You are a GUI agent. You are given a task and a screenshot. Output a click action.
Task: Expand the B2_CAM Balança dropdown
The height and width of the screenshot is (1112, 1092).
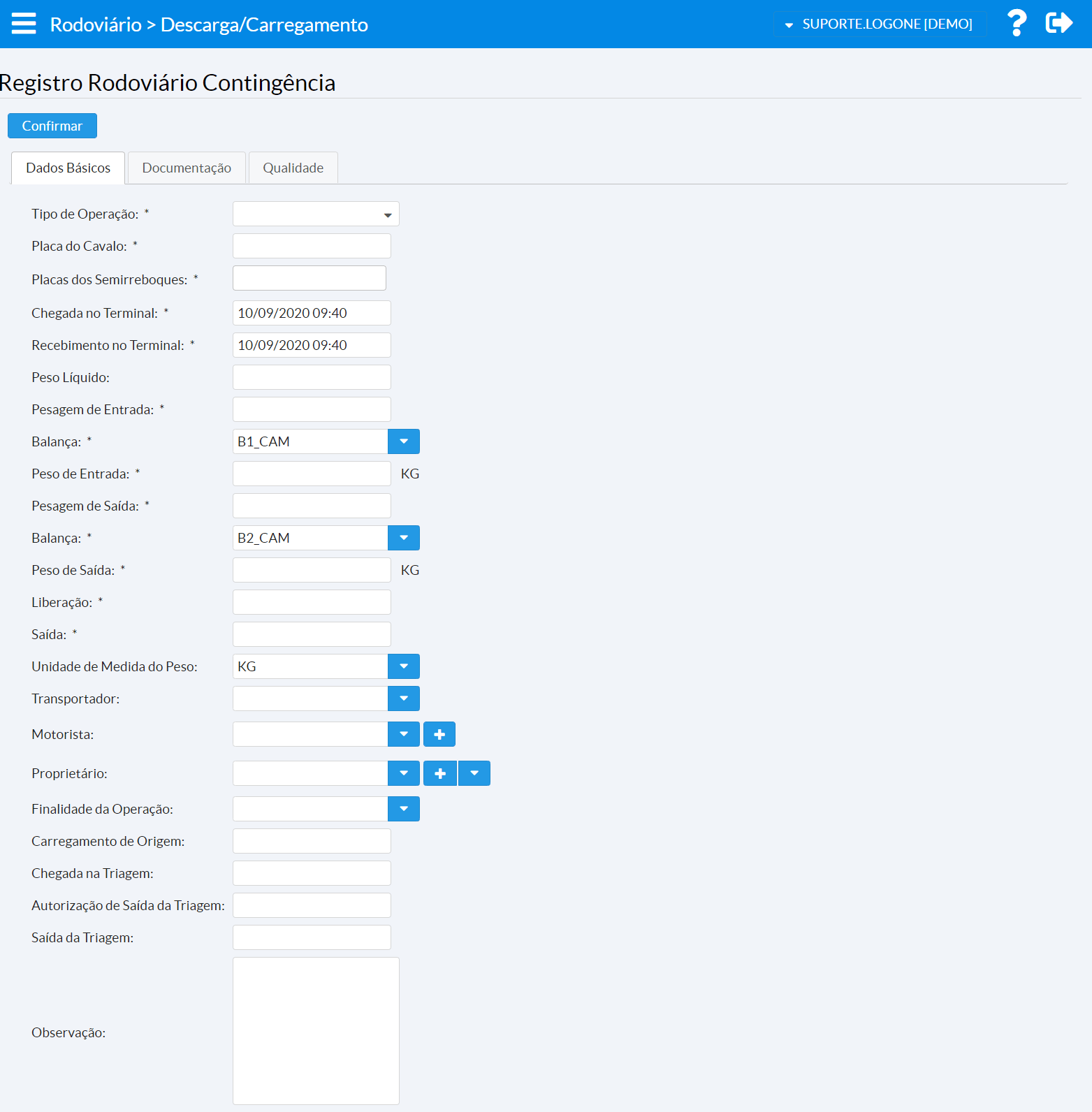(404, 538)
